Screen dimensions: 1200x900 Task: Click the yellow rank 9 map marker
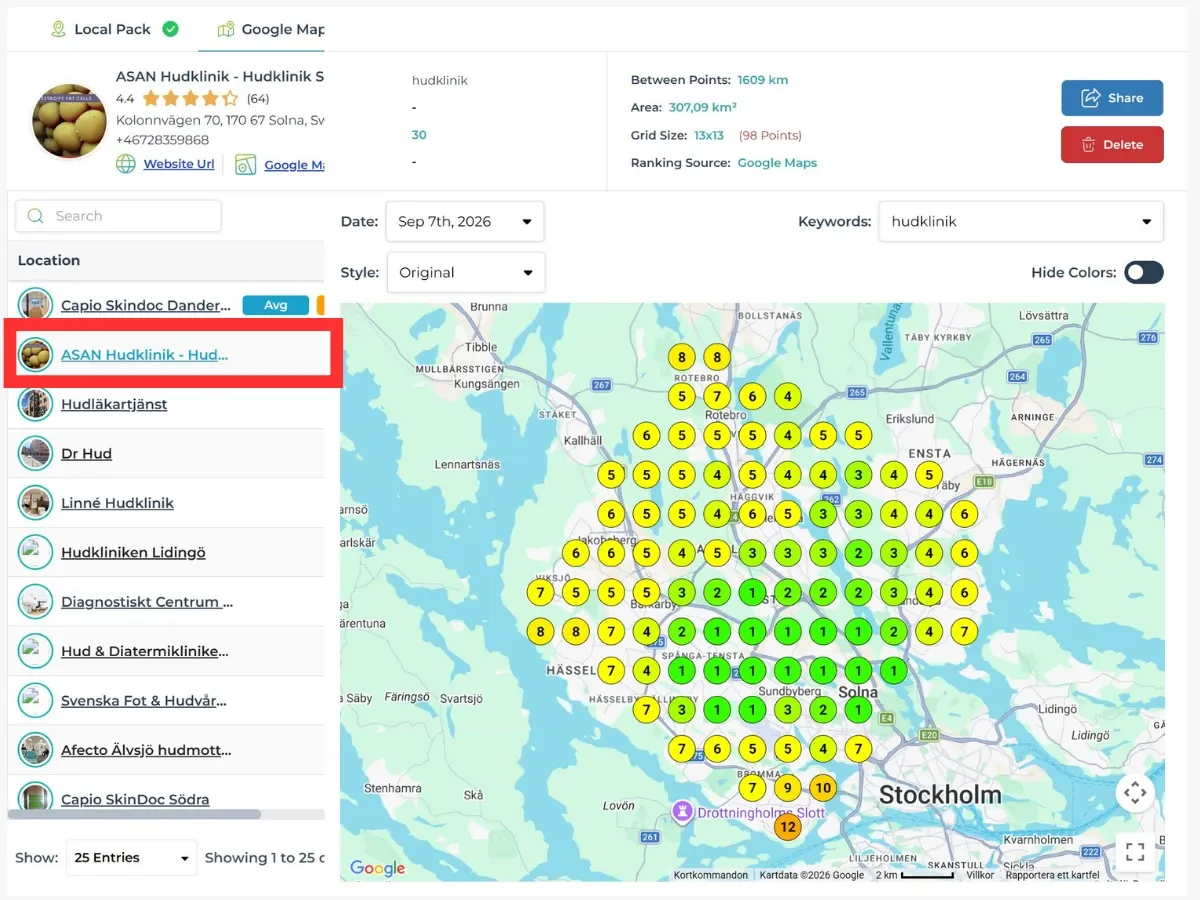point(788,788)
